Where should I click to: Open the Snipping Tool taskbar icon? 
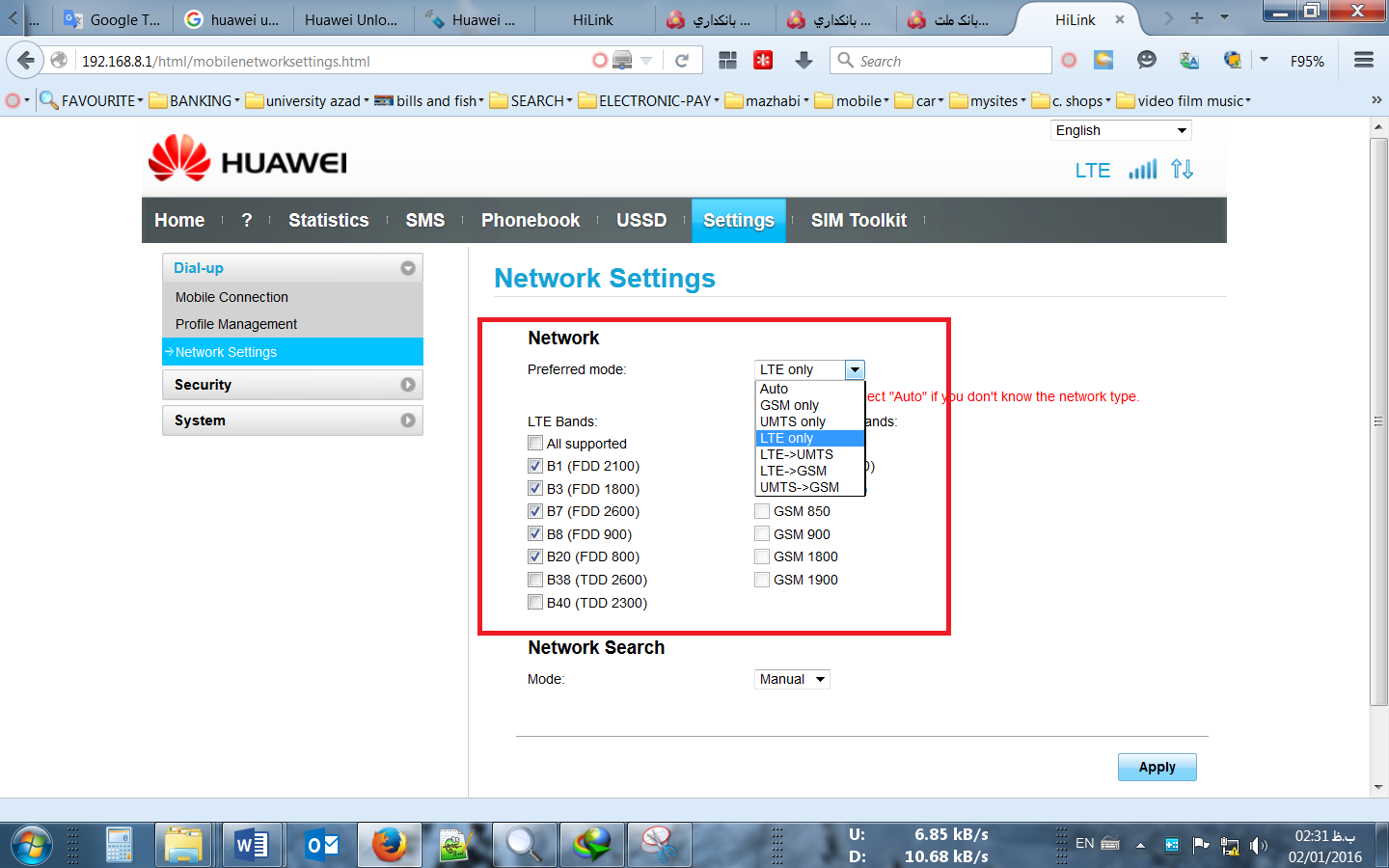click(660, 845)
